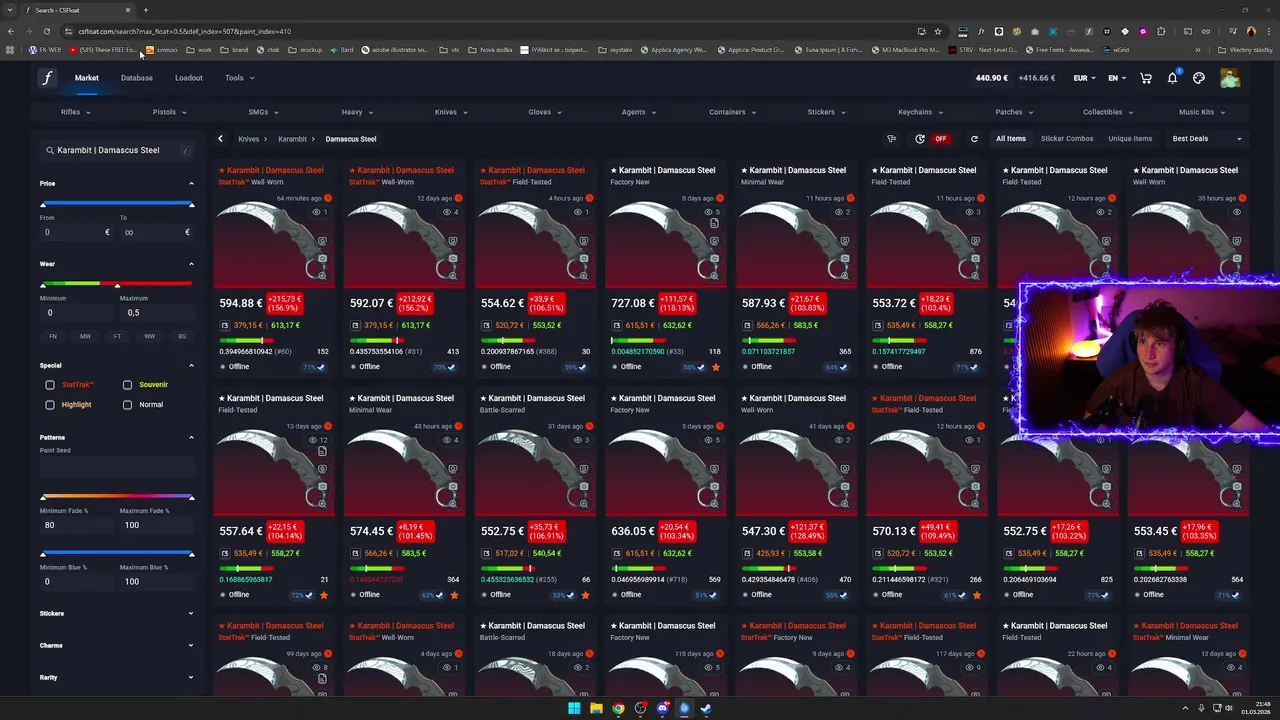Click the buy-order icon on 592.07 € listing
Viewport: 1280px width, 720px height.
coord(356,325)
